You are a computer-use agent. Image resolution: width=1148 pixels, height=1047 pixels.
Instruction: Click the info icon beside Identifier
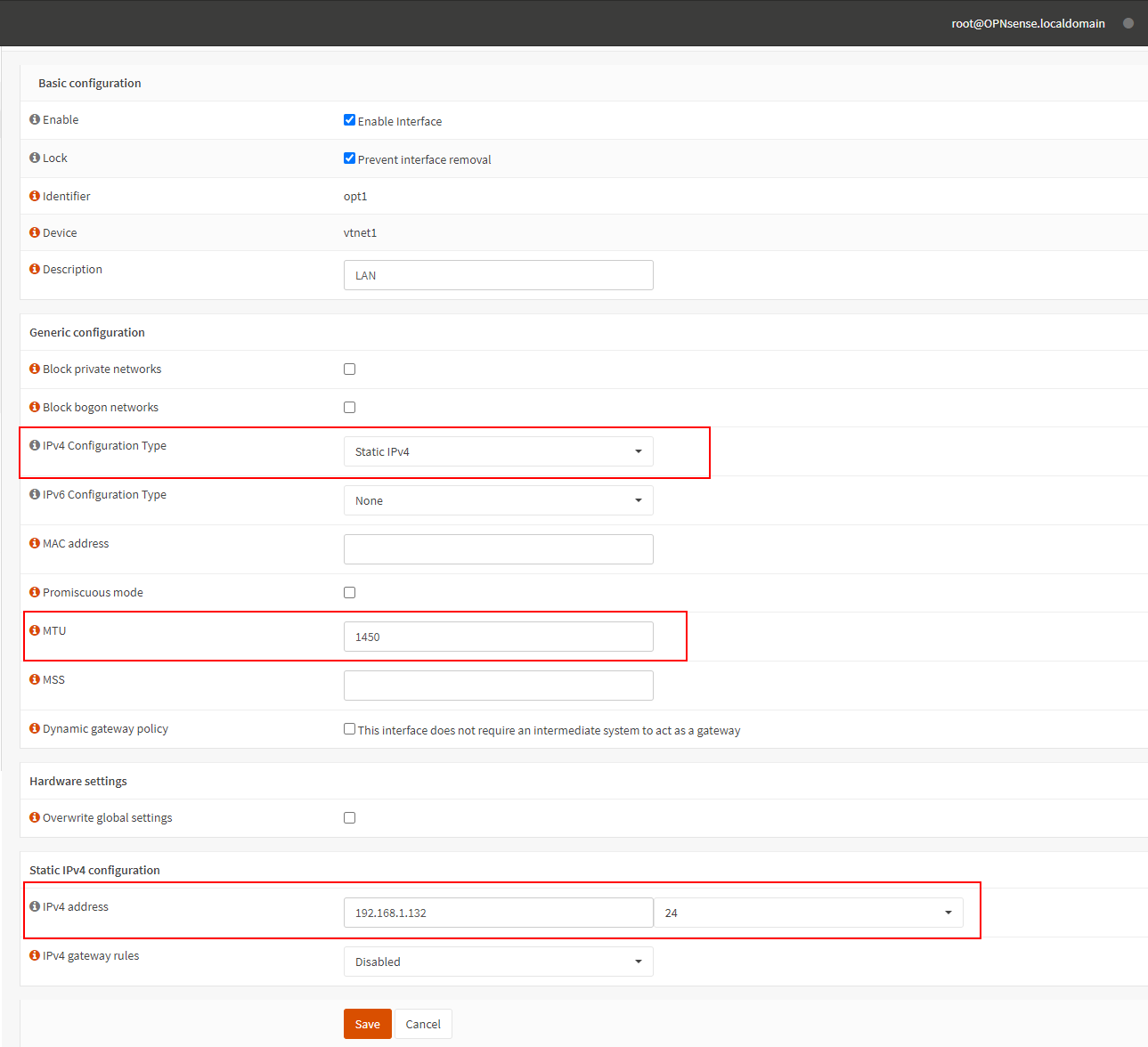click(x=35, y=196)
